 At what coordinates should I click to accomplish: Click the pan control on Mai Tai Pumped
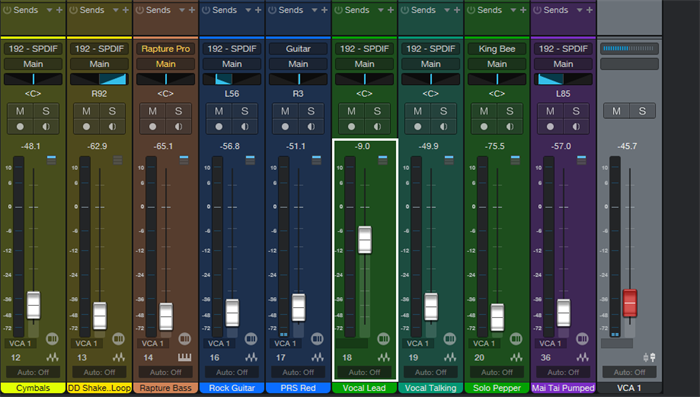[x=563, y=79]
